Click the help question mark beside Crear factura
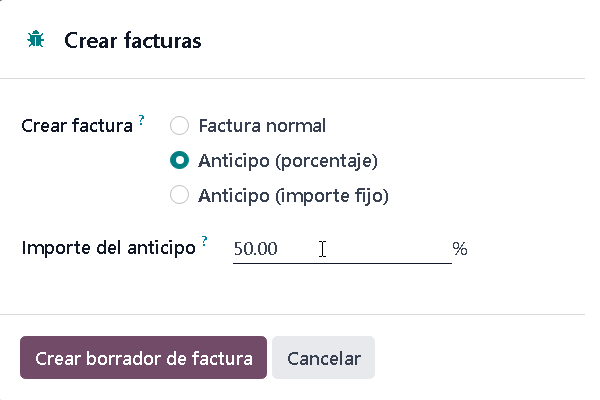The height and width of the screenshot is (400, 600). [142, 120]
